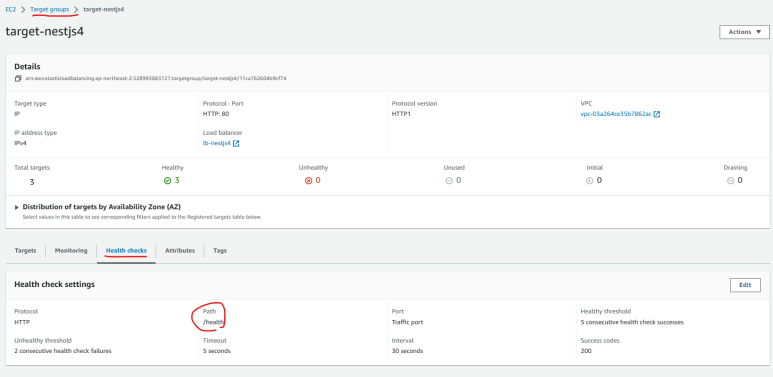Click the external link icon beside the VPC ID
This screenshot has height=377, width=773.
(657, 114)
